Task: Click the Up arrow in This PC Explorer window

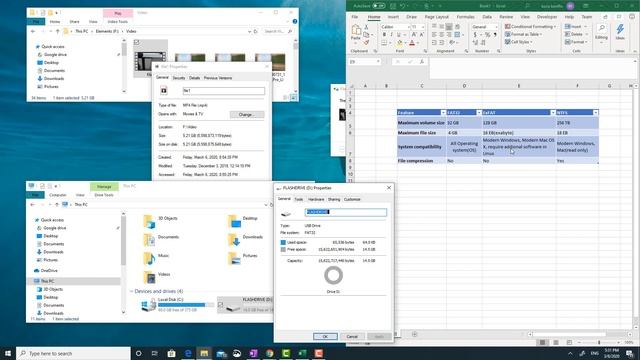Action: [x=57, y=204]
